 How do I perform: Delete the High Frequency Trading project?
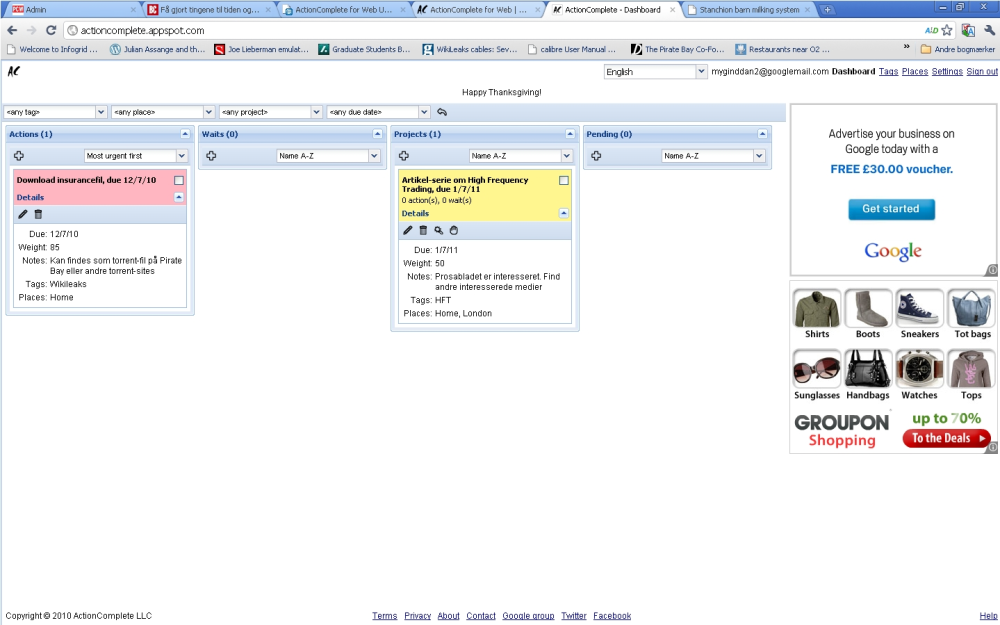point(423,230)
